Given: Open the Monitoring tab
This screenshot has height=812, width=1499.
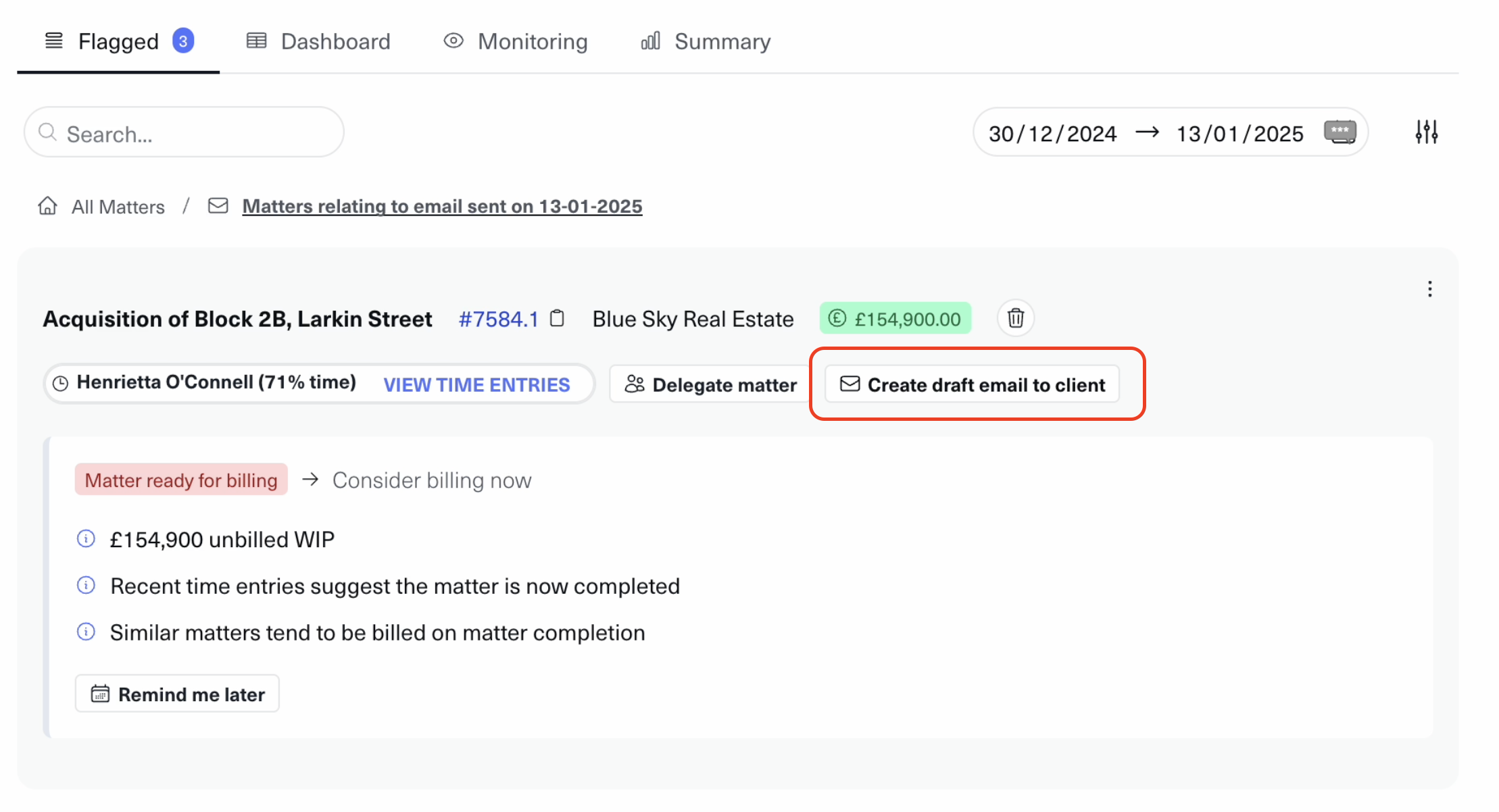Looking at the screenshot, I should (x=516, y=41).
